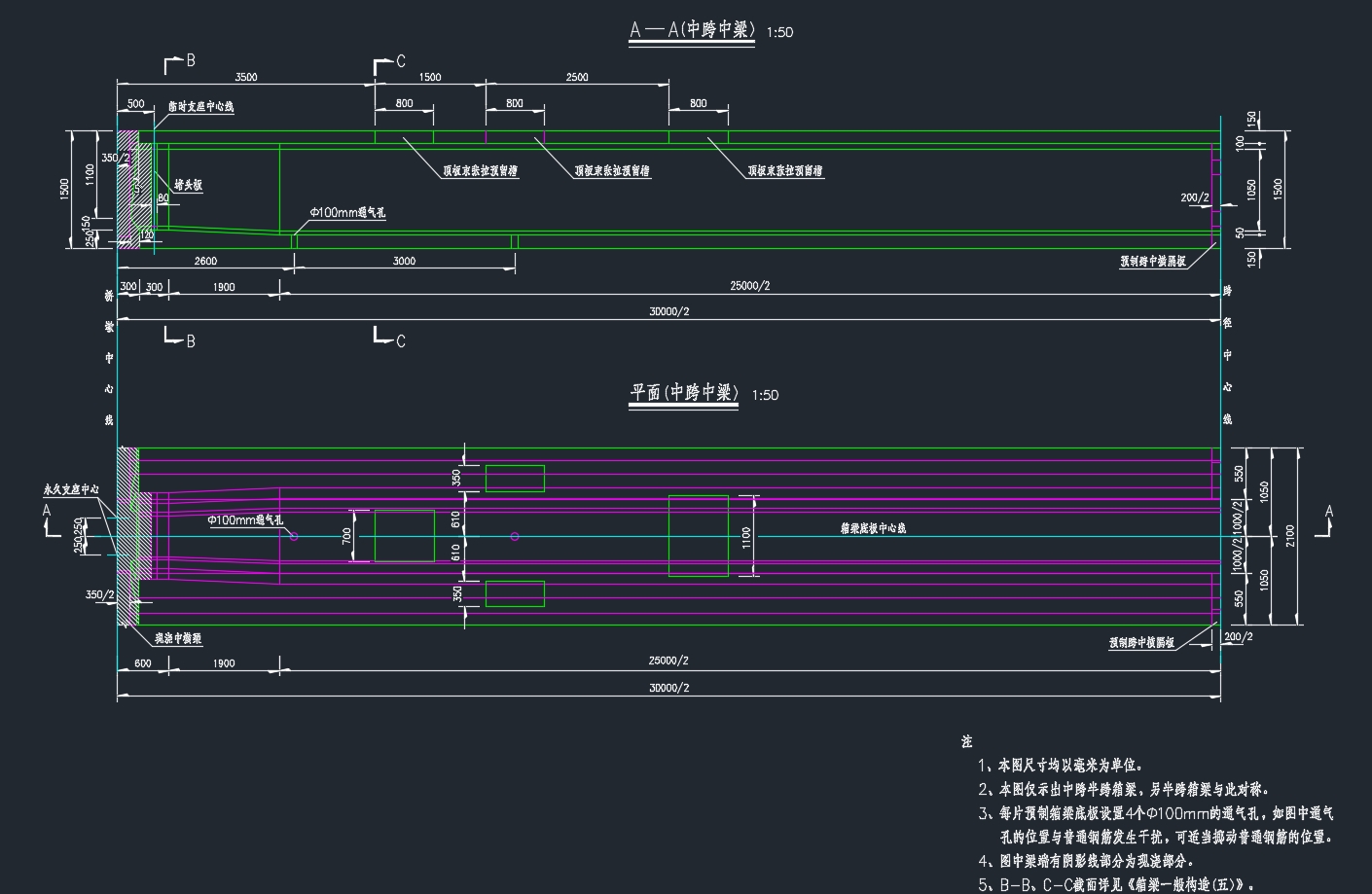Viewport: 1372px width, 894px height.
Task: Select the green rectangle beside 700 dimension
Action: 405,536
